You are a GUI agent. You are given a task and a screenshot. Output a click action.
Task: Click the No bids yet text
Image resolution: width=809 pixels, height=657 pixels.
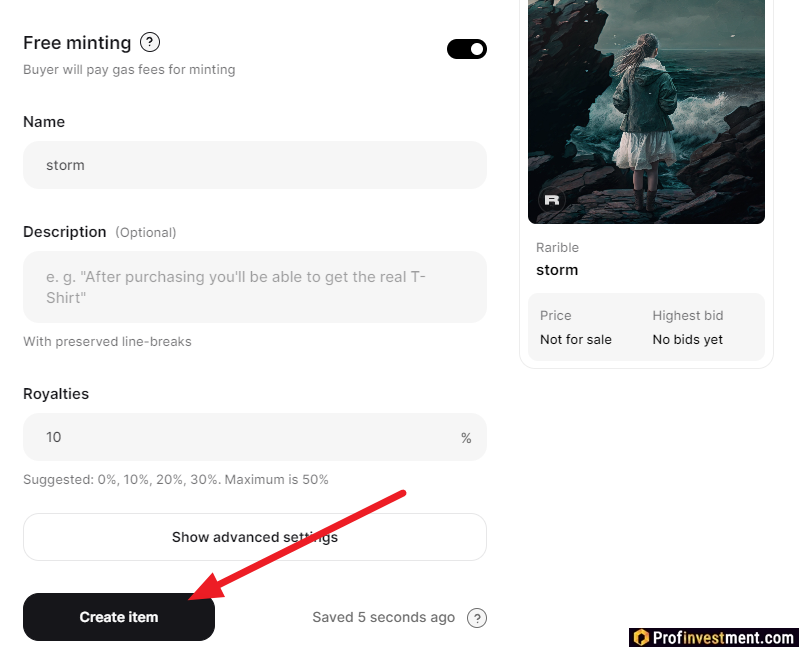point(687,340)
